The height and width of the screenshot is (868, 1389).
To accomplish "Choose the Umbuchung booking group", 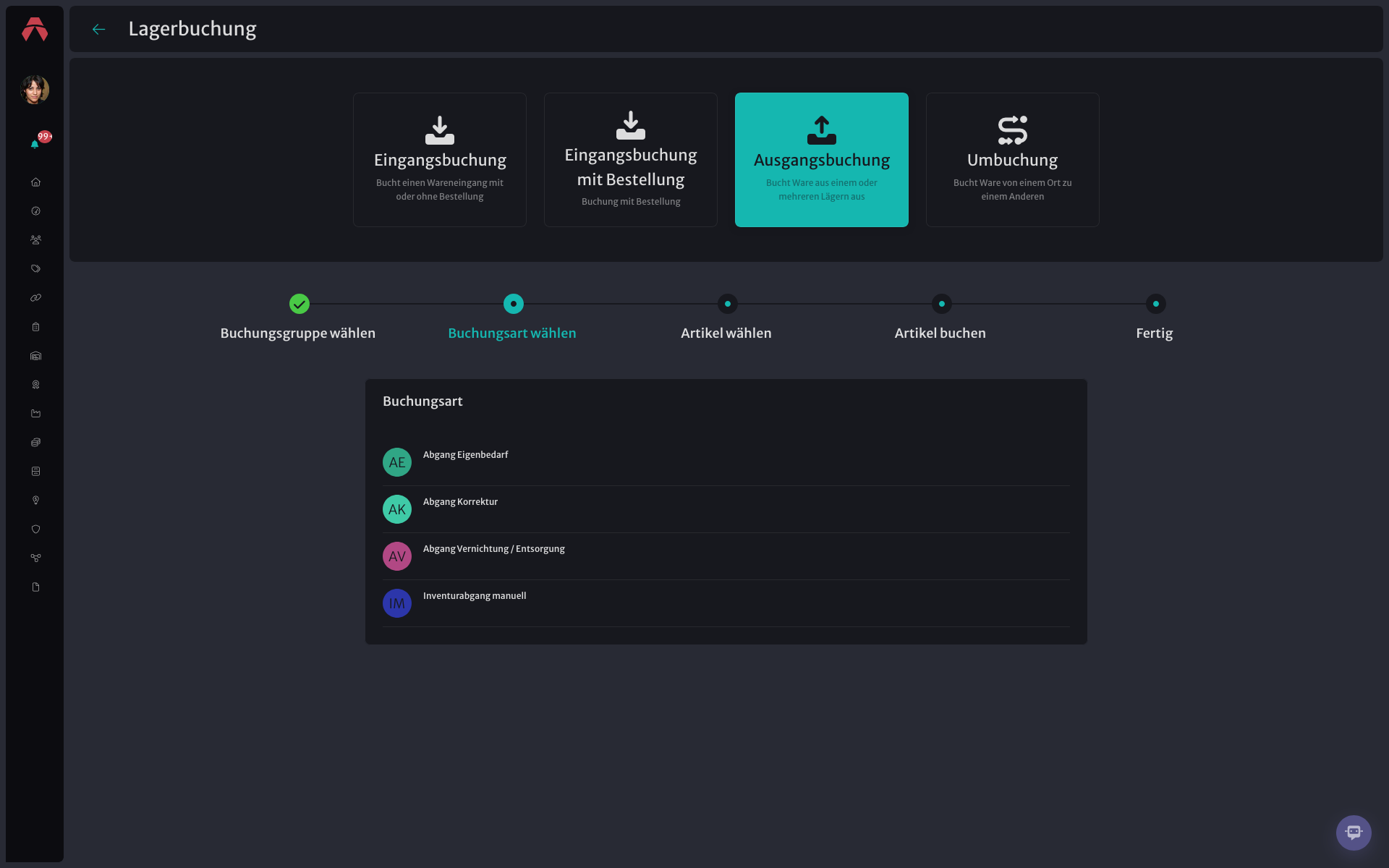I will click(x=1013, y=160).
